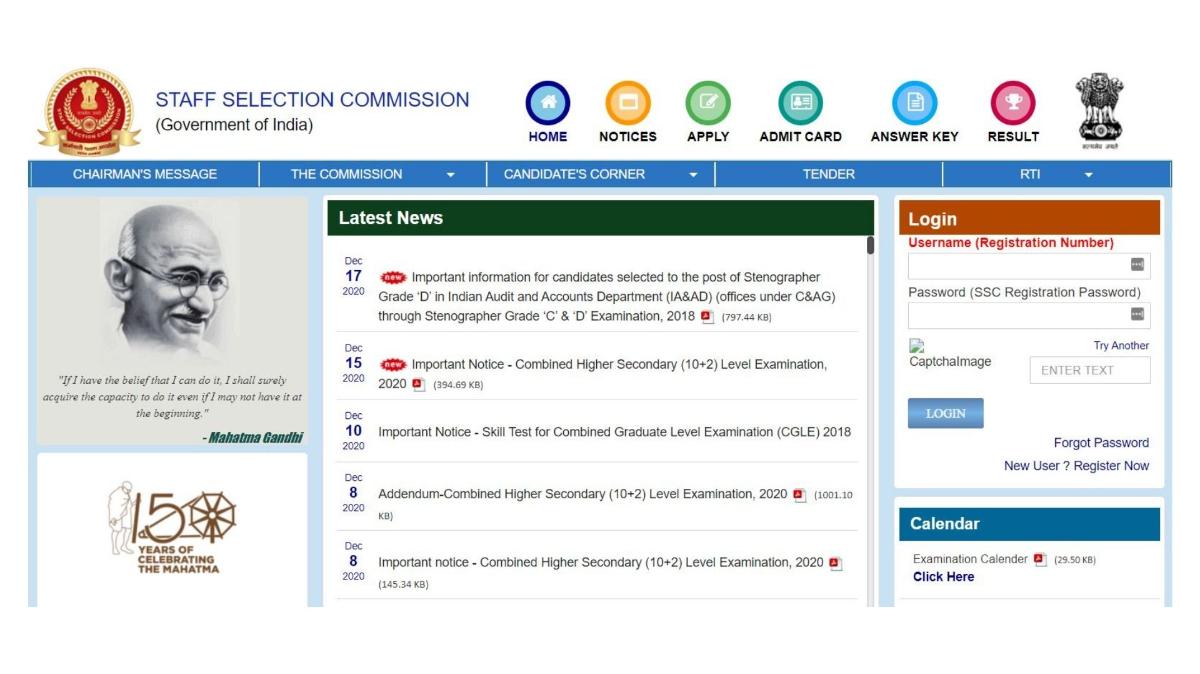Click New User Register Now link
The width and height of the screenshot is (1200, 674).
1077,464
